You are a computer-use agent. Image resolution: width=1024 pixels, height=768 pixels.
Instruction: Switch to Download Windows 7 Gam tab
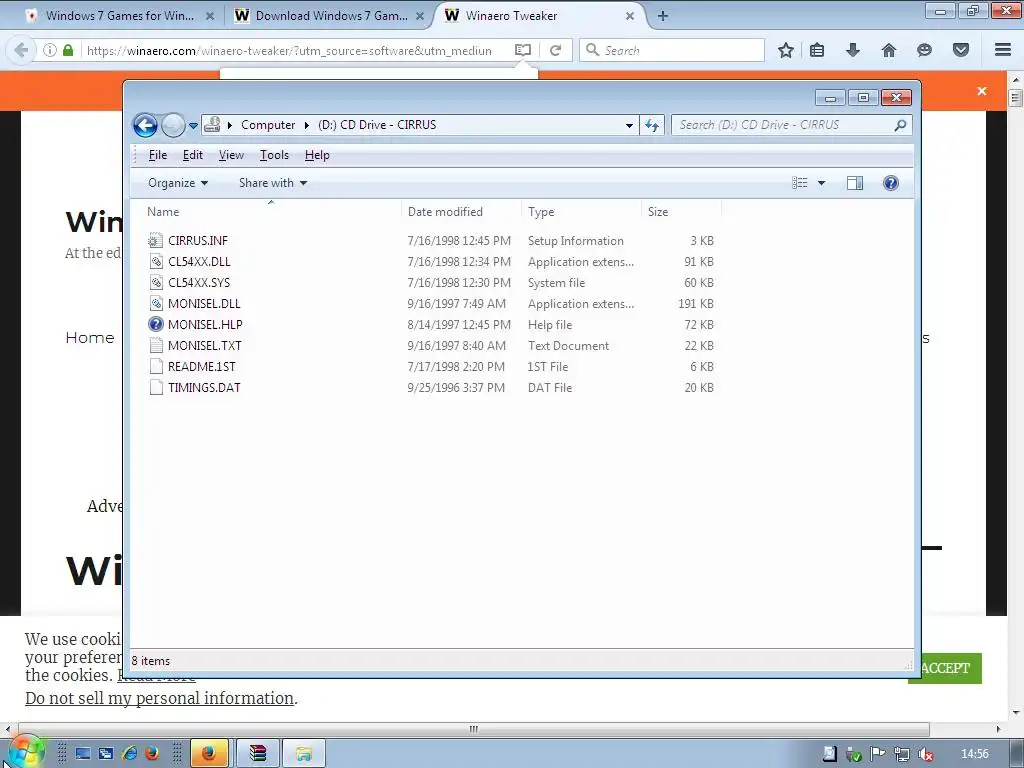coord(331,16)
